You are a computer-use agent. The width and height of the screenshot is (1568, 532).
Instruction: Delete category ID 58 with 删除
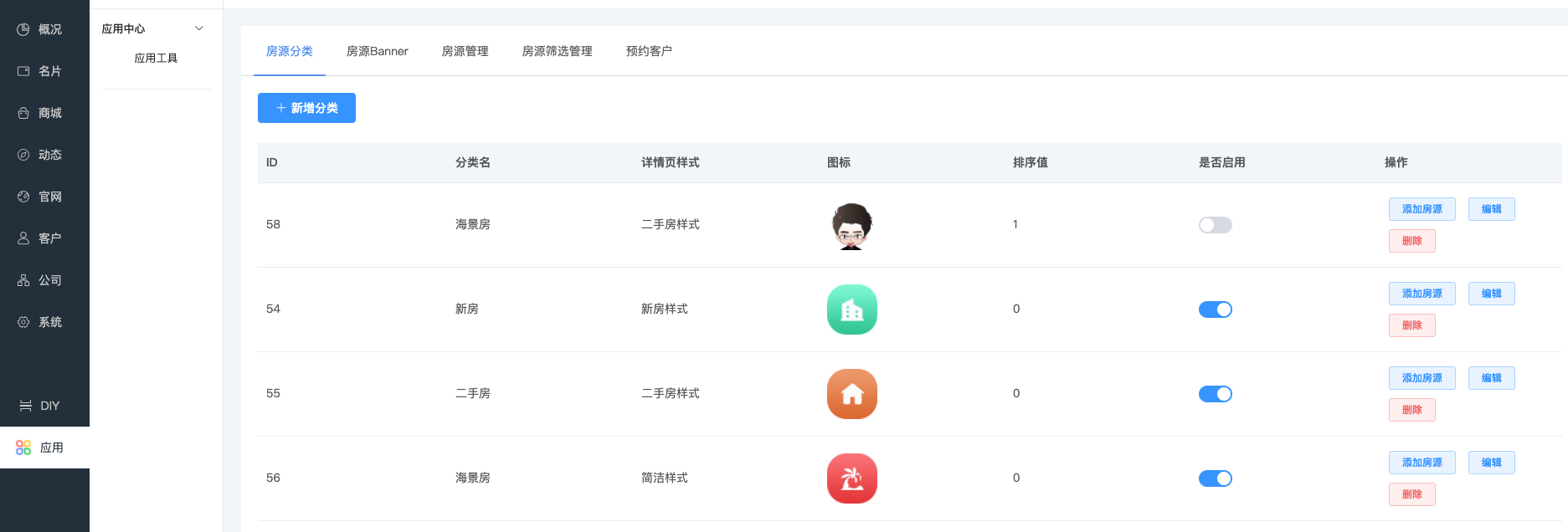(1412, 241)
